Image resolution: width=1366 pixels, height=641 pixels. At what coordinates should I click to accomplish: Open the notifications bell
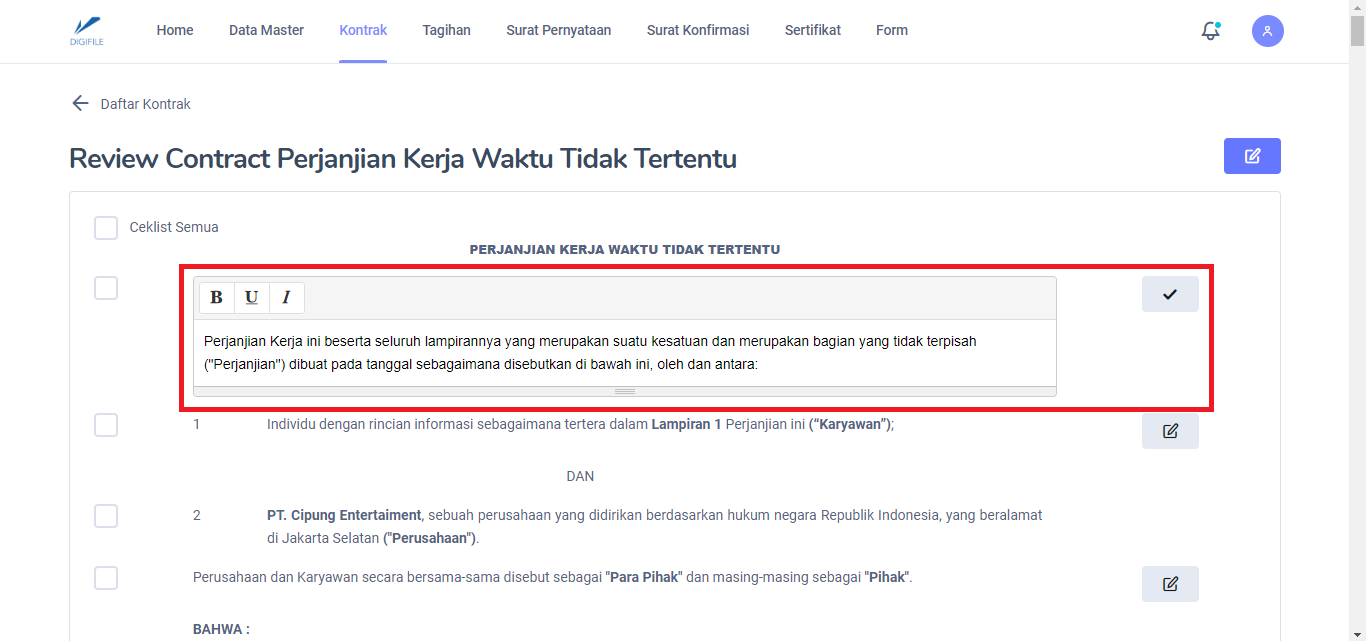tap(1210, 31)
